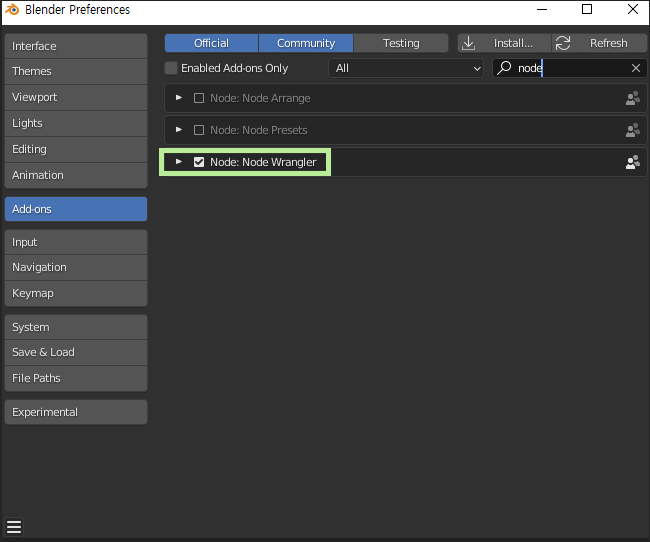This screenshot has width=650, height=542.
Task: Open the Experimental section
Action: (76, 412)
